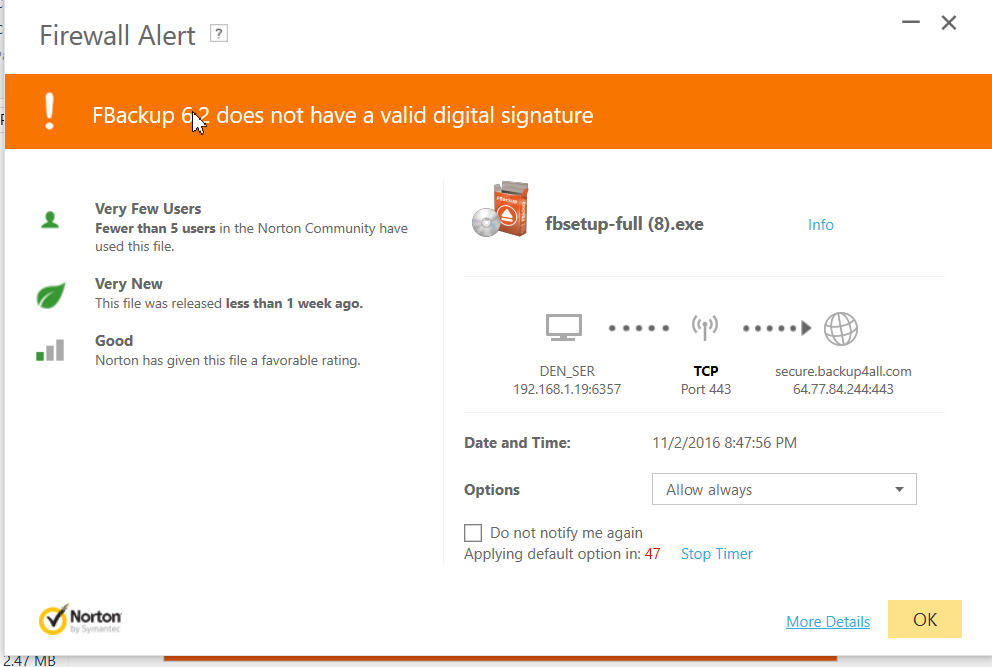The height and width of the screenshot is (667, 992).
Task: Click the FBackup installer box icon
Action: pos(500,209)
